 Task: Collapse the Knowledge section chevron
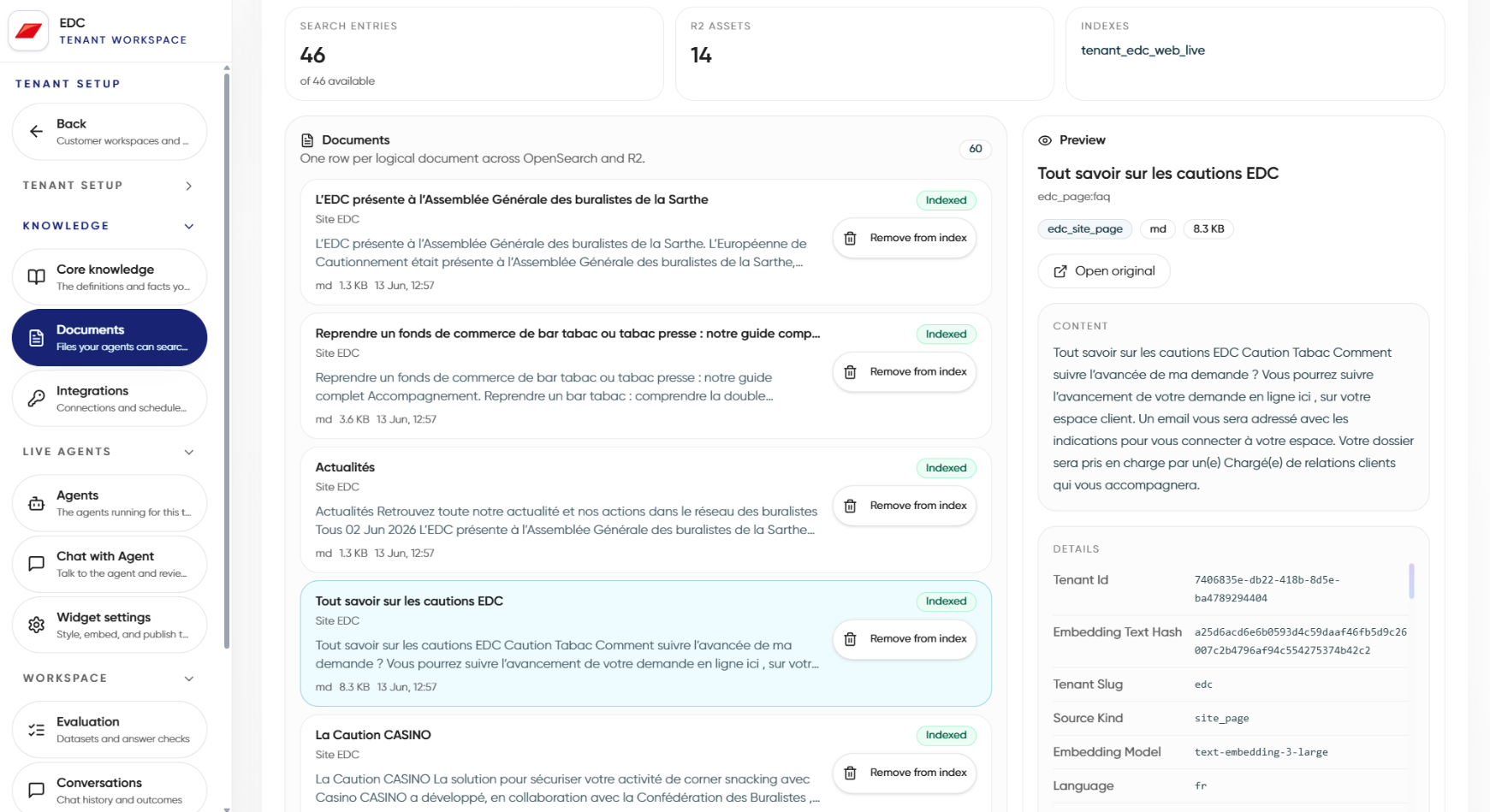click(x=189, y=226)
